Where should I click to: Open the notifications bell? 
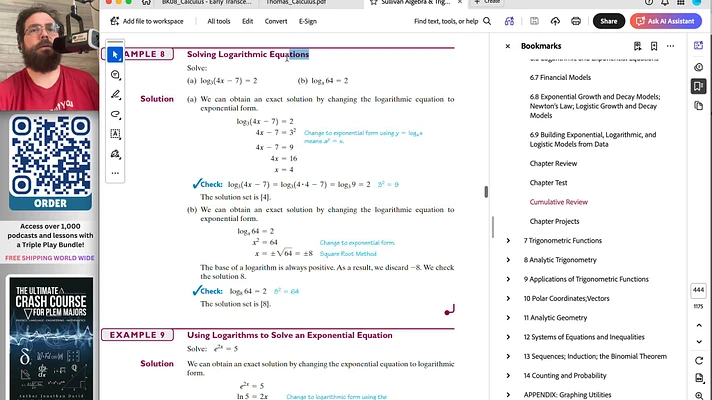665,2
